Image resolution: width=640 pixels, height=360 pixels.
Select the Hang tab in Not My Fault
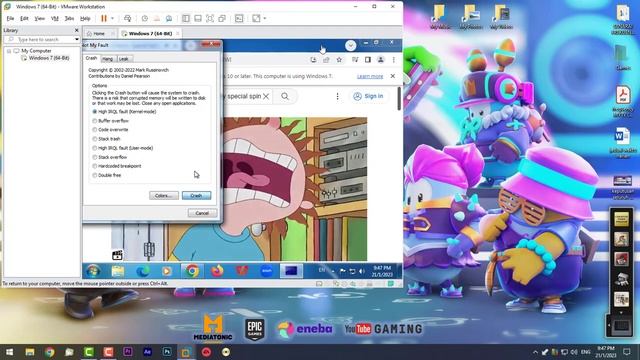tap(107, 59)
